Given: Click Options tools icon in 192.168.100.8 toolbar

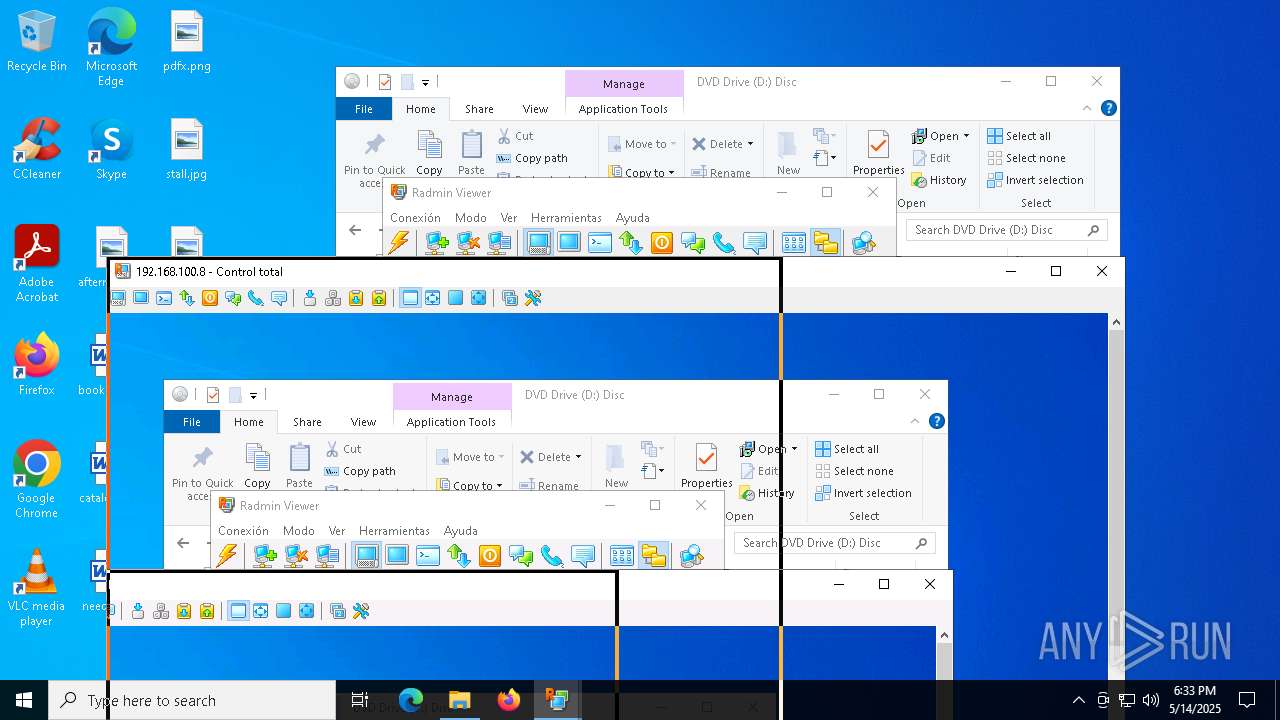Looking at the screenshot, I should pos(533,298).
